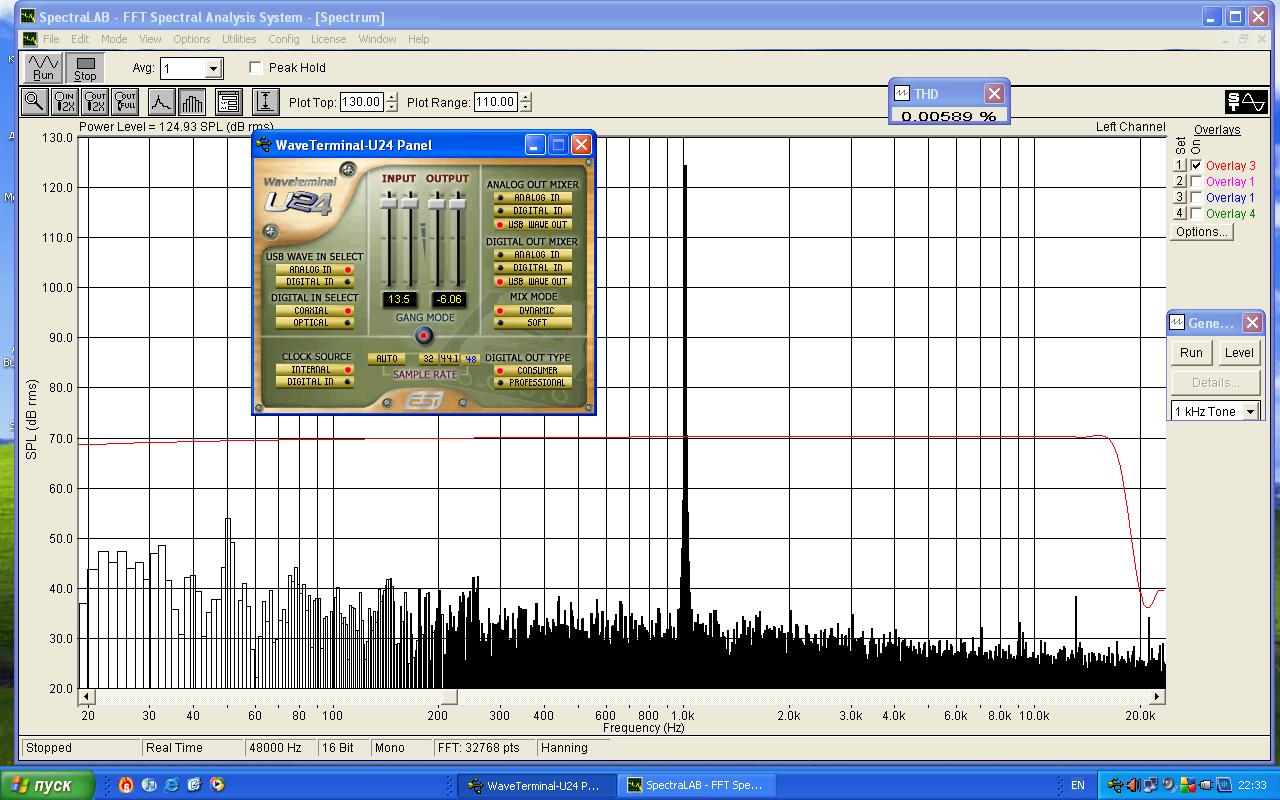The width and height of the screenshot is (1280, 800).
Task: Click the SpectraLAB document icon in menu bar
Action: (29, 39)
